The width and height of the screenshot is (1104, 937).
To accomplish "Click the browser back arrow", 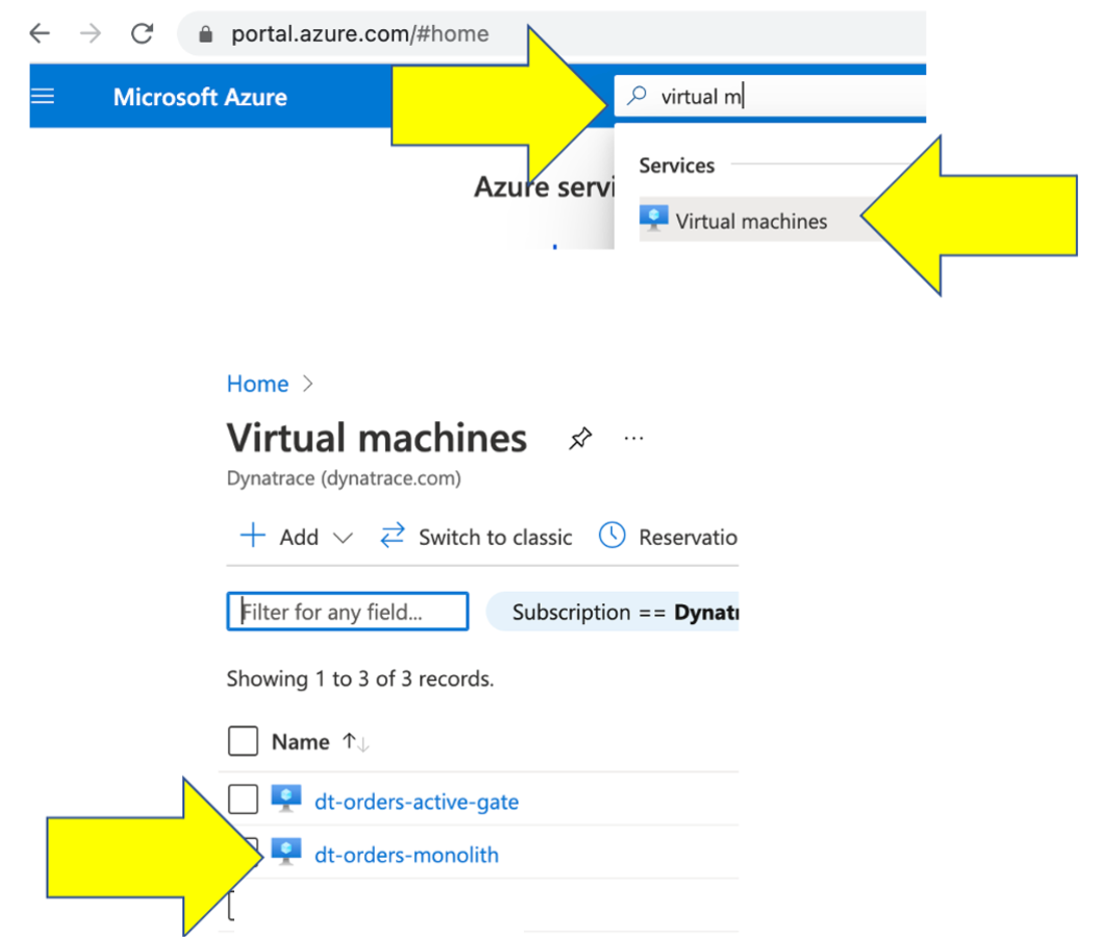I will point(40,34).
